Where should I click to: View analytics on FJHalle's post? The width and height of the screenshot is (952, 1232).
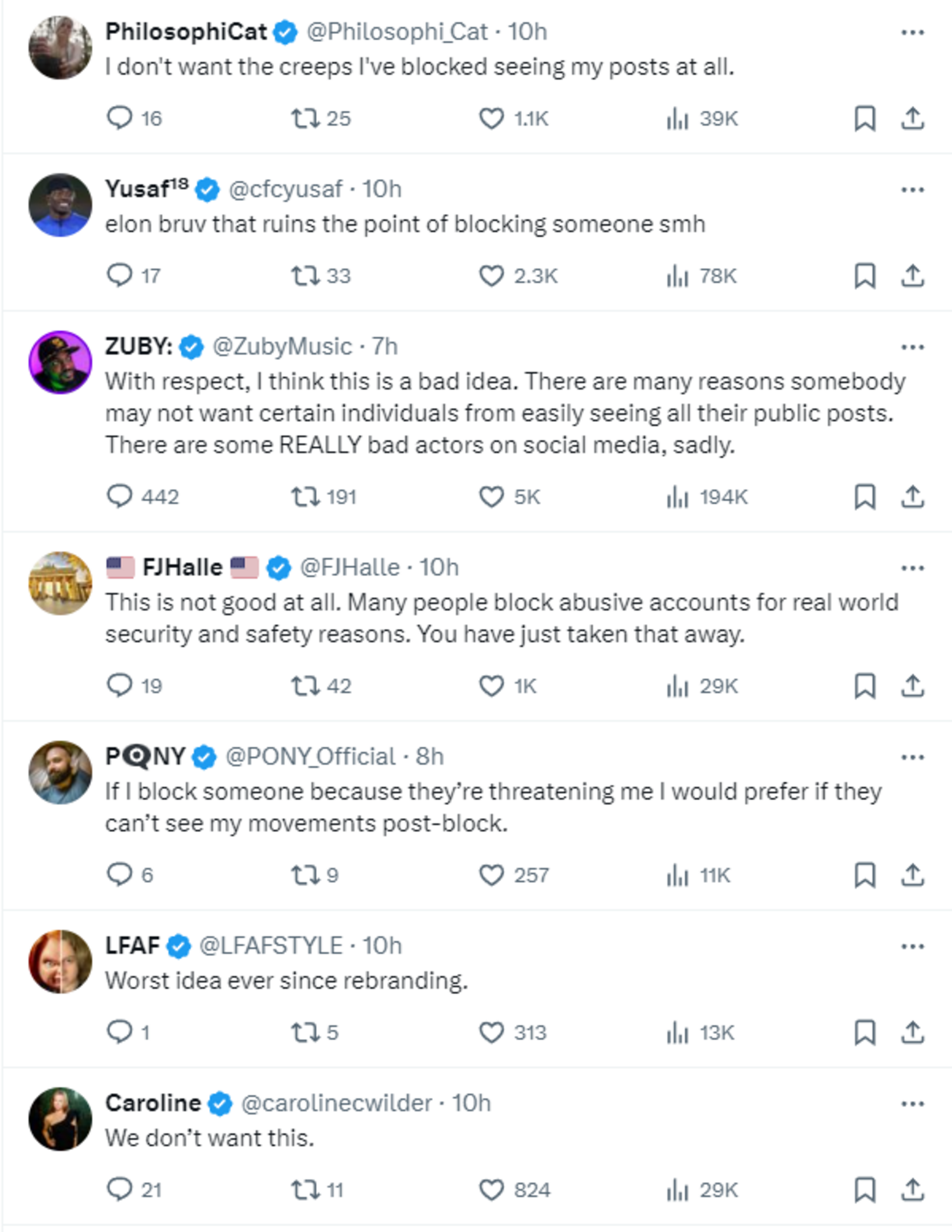pos(677,686)
